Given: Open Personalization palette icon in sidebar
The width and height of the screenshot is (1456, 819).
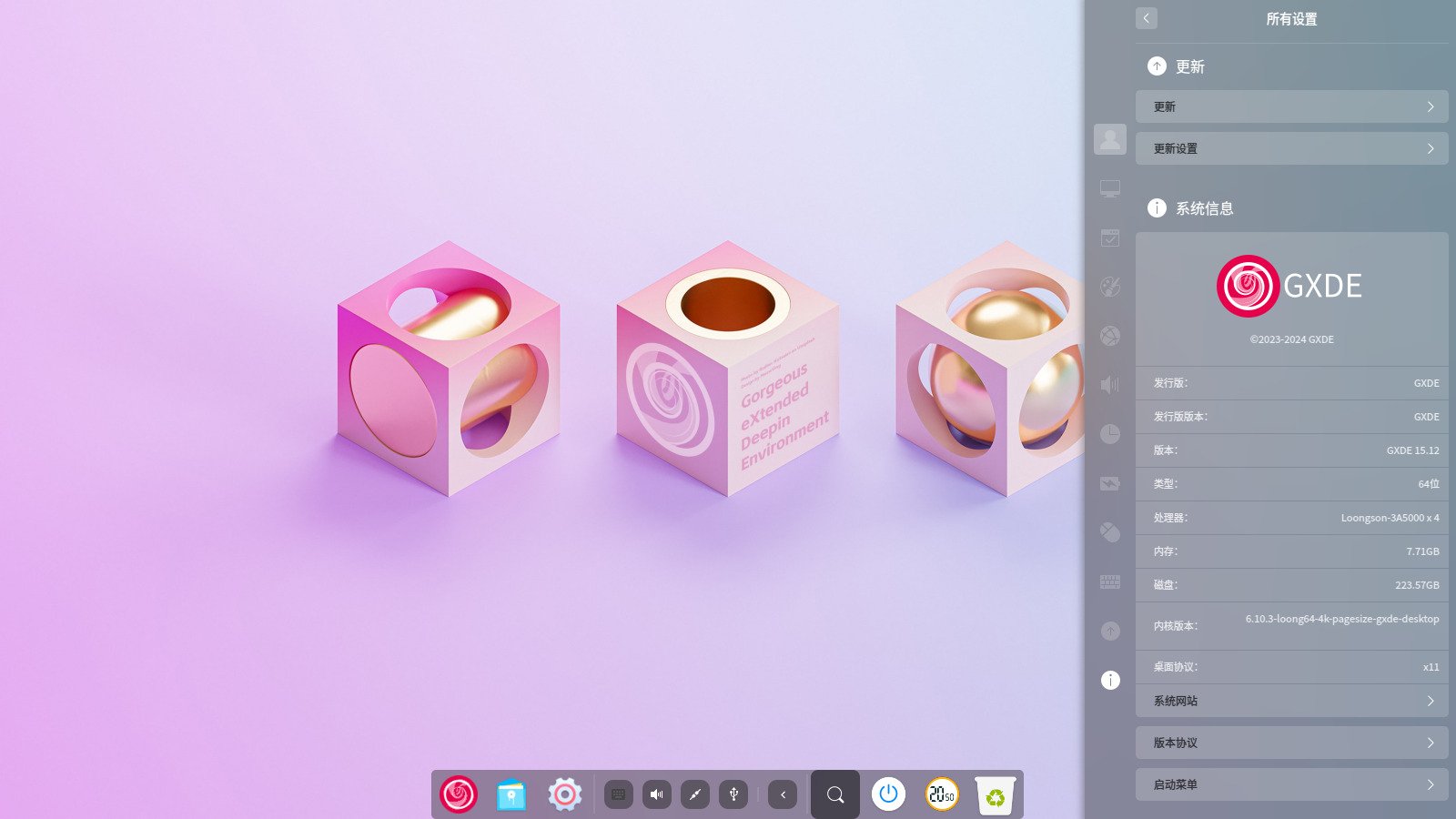Looking at the screenshot, I should coord(1109,287).
